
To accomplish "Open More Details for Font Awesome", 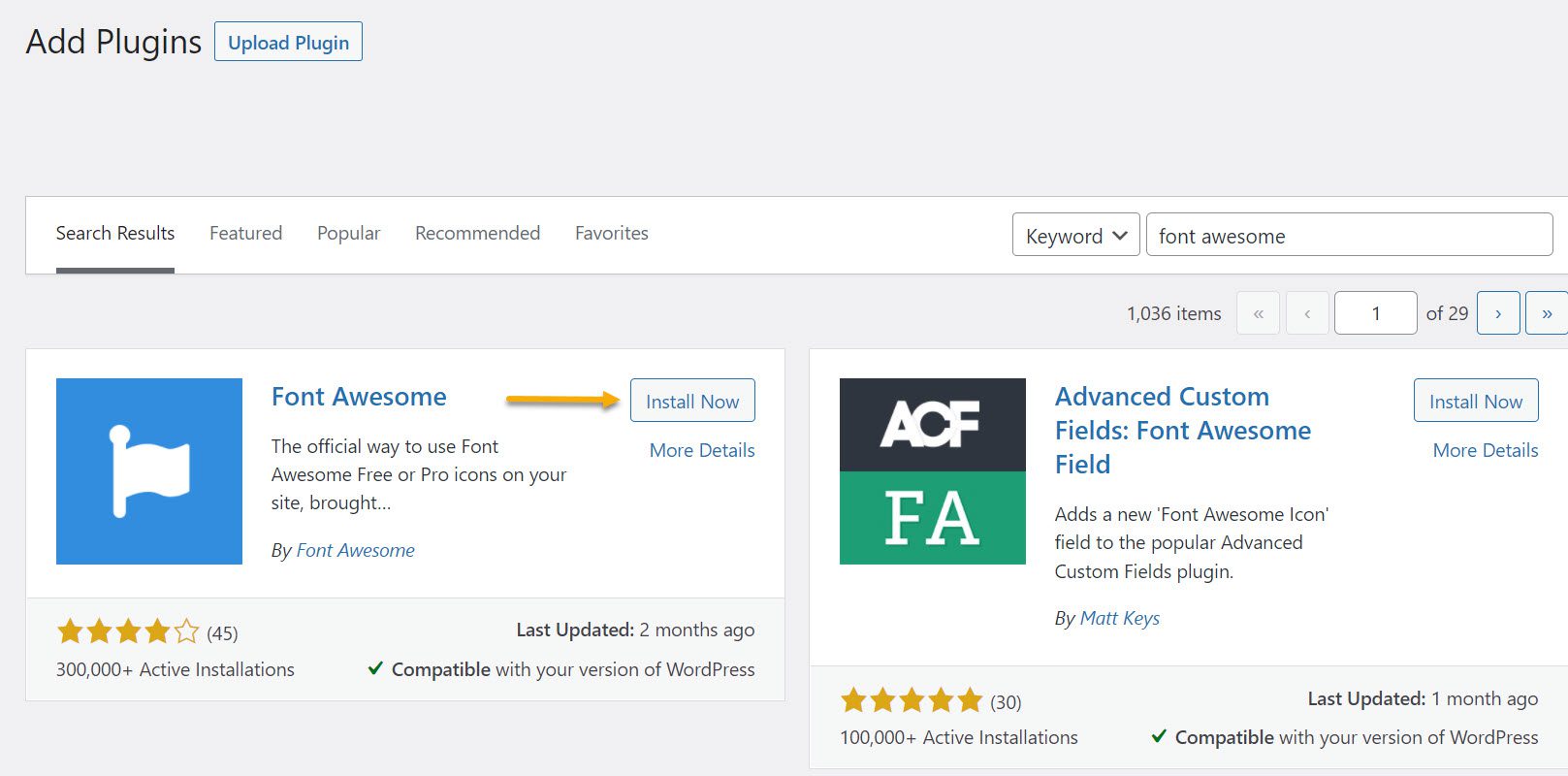I will [x=702, y=450].
